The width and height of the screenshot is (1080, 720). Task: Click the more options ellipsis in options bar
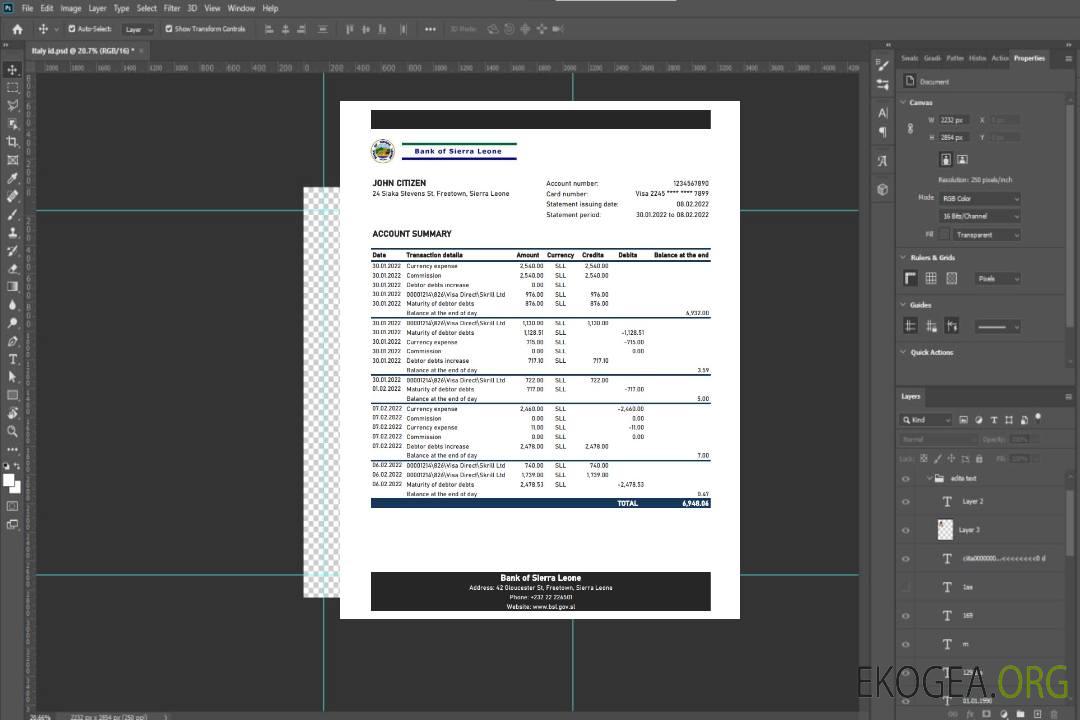coord(430,29)
